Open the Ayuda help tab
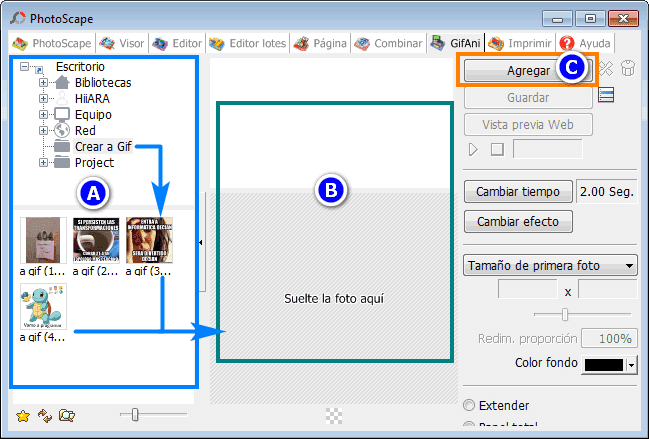 pyautogui.click(x=585, y=43)
